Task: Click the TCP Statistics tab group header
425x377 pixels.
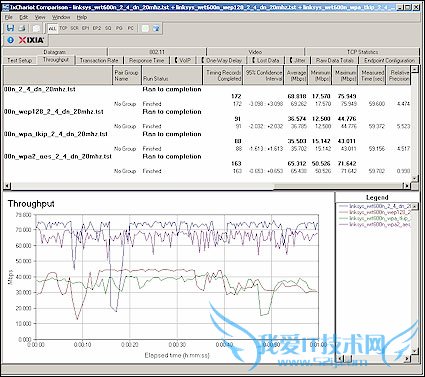Action: coord(362,52)
